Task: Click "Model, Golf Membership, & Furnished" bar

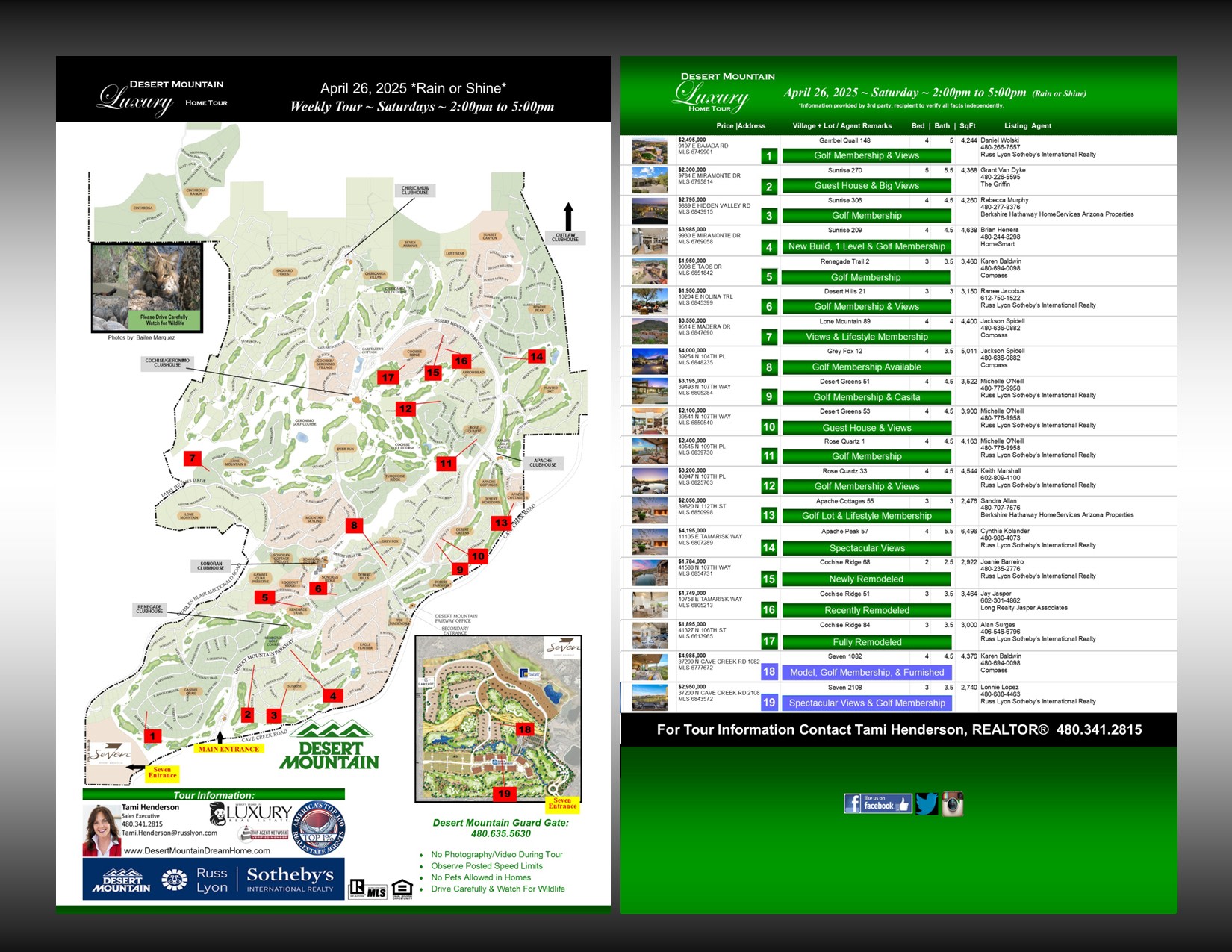Action: coord(866,672)
